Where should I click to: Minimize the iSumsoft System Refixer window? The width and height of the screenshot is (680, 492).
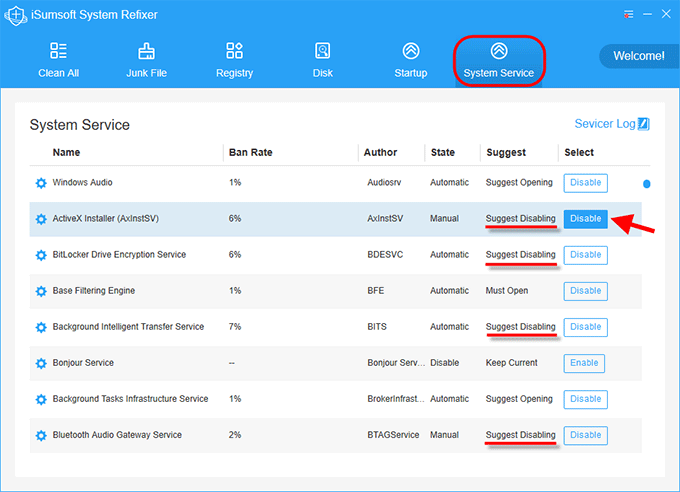pos(647,14)
